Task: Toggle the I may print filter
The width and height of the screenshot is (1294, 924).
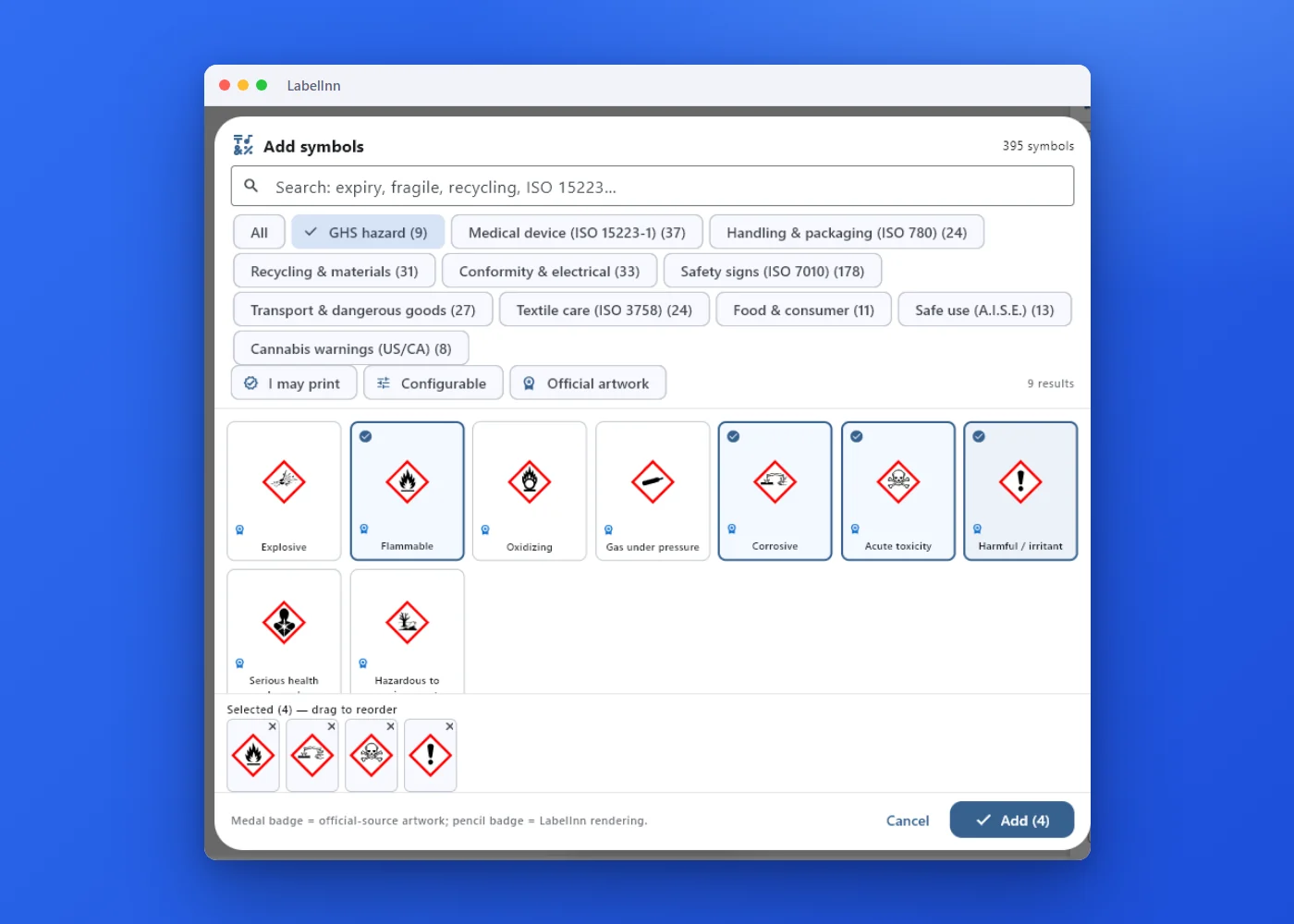Action: [294, 383]
